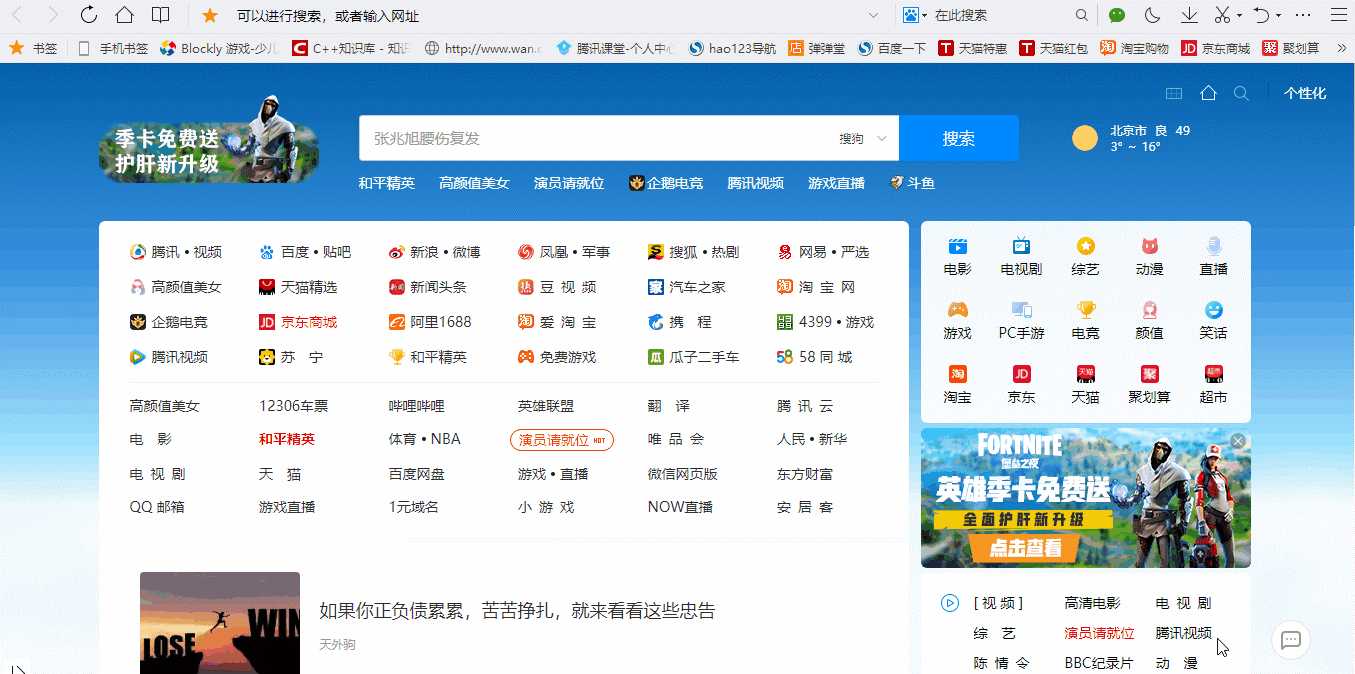Select 动漫 category icon
Screen dimensions: 1355x674
(x=1149, y=257)
